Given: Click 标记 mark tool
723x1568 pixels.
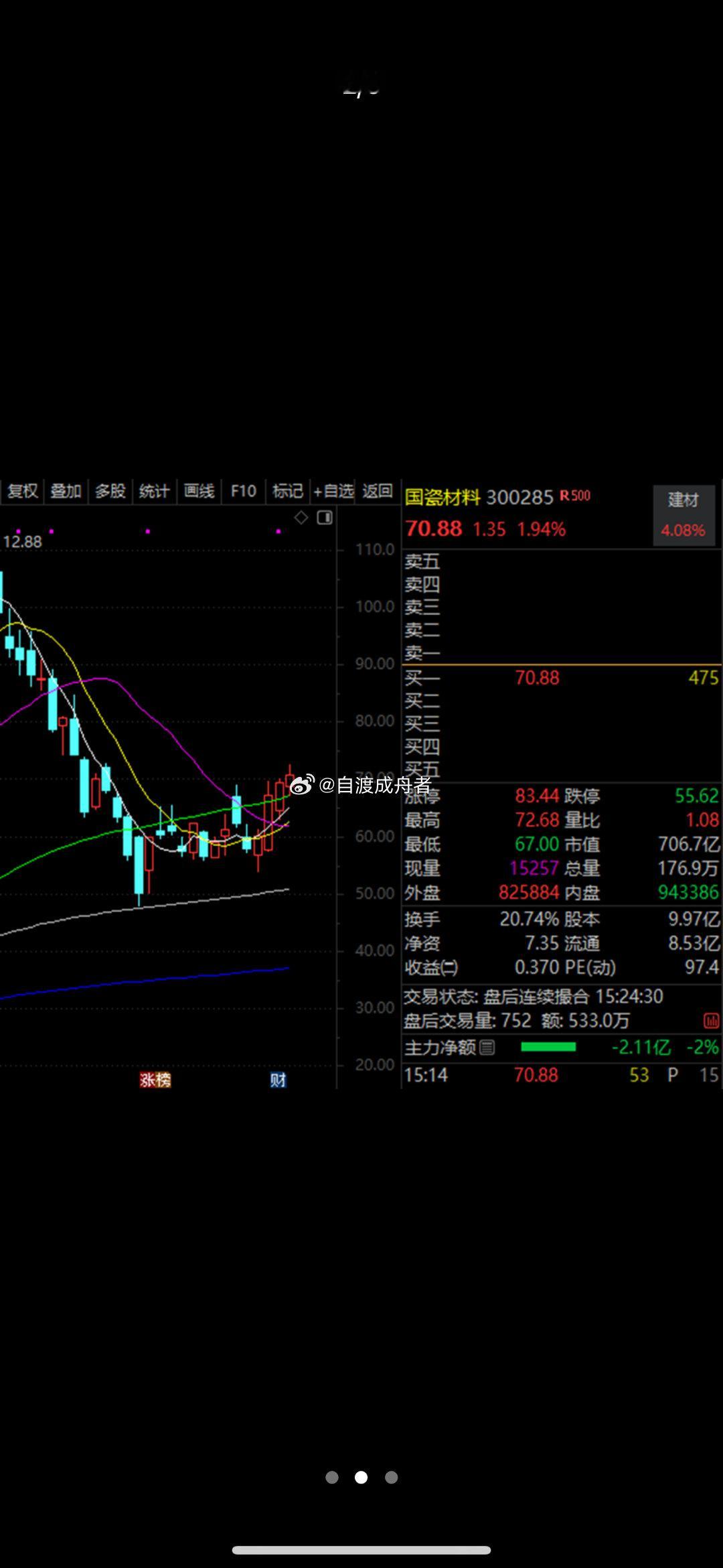Looking at the screenshot, I should [x=288, y=491].
